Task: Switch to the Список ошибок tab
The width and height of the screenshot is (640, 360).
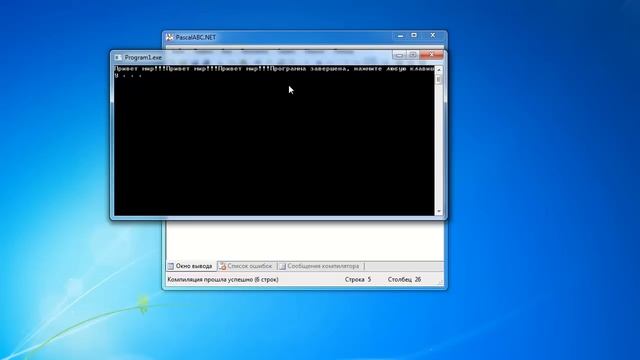Action: tap(246, 266)
